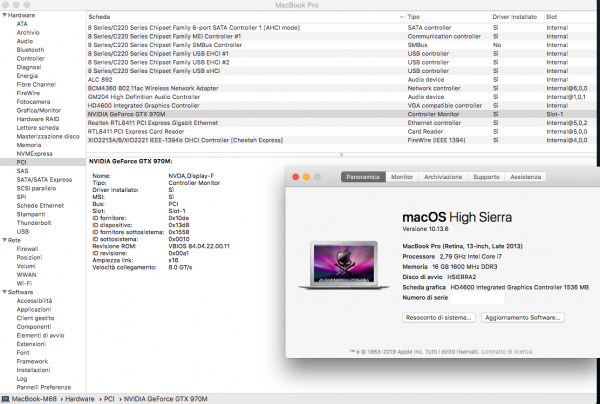Select Wi-Fi under Rete
The height and width of the screenshot is (404, 600).
[24, 283]
